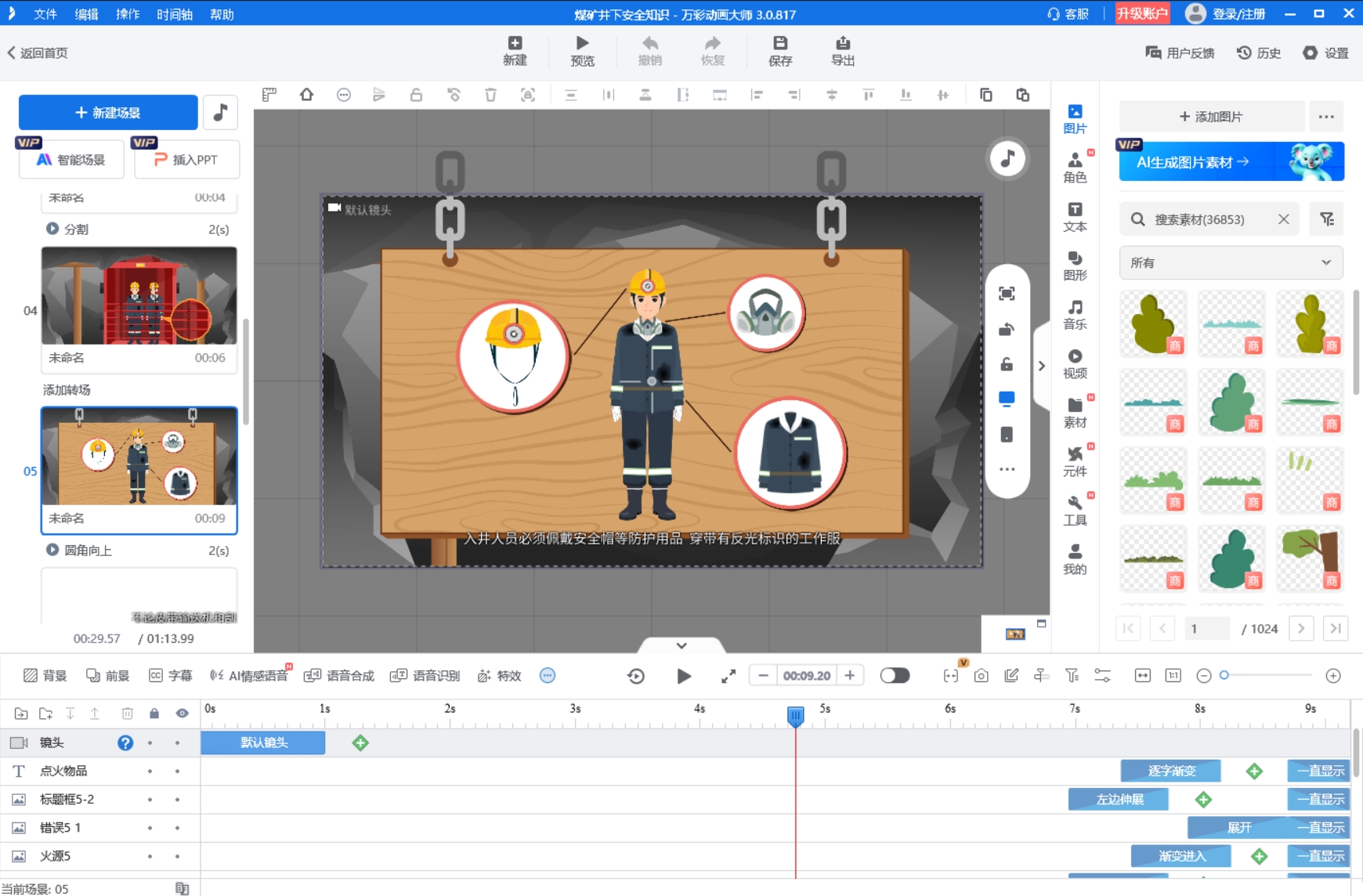Toggle first dot on 镜头 track
Image resolution: width=1363 pixels, height=896 pixels.
(x=150, y=742)
